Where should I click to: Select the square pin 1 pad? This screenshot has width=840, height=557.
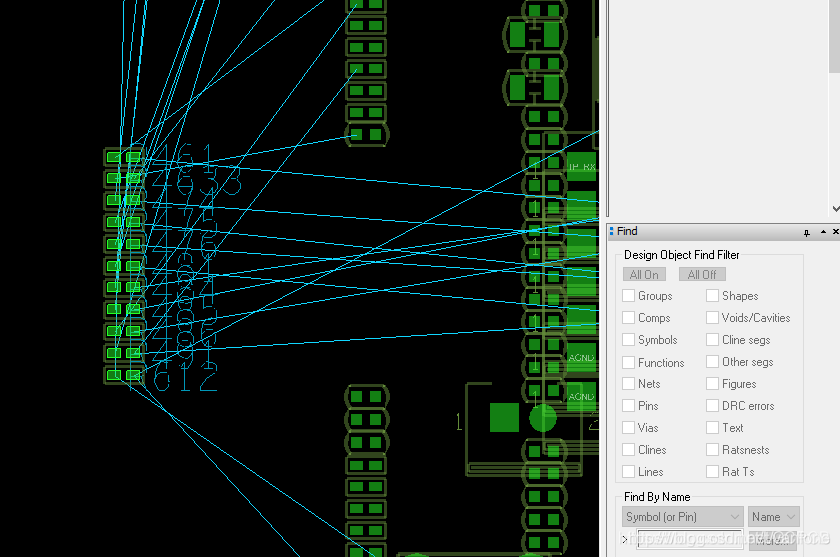tap(504, 417)
